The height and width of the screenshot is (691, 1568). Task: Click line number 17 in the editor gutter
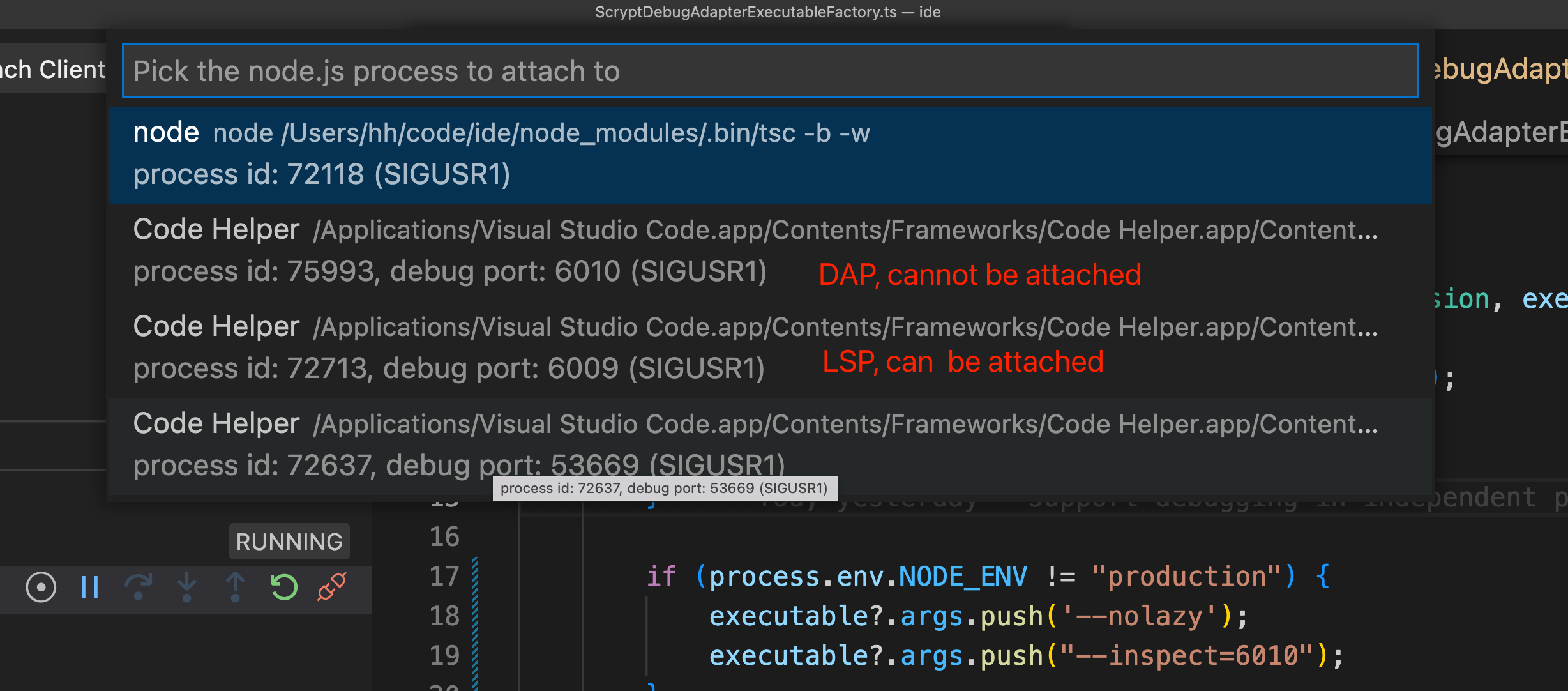[444, 575]
